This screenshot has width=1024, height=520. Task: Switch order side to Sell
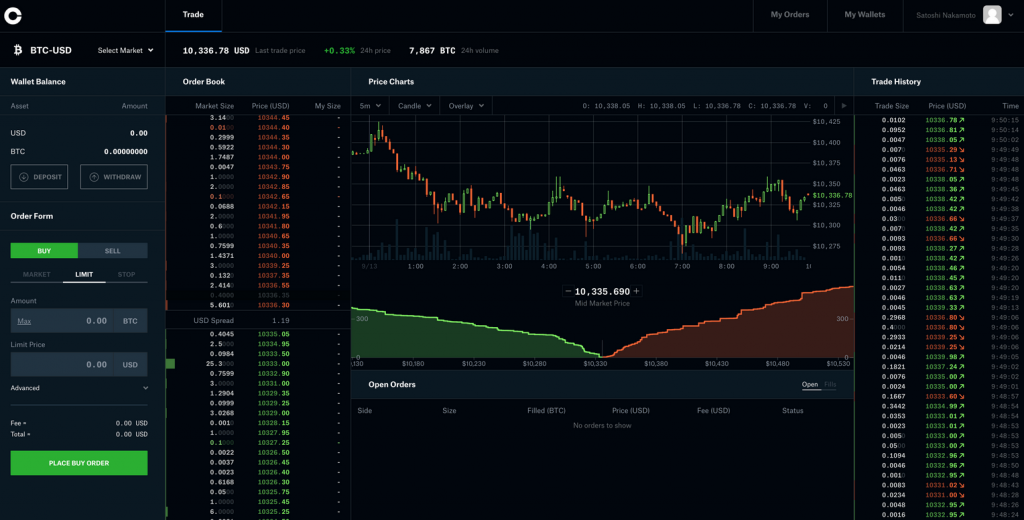tap(113, 251)
